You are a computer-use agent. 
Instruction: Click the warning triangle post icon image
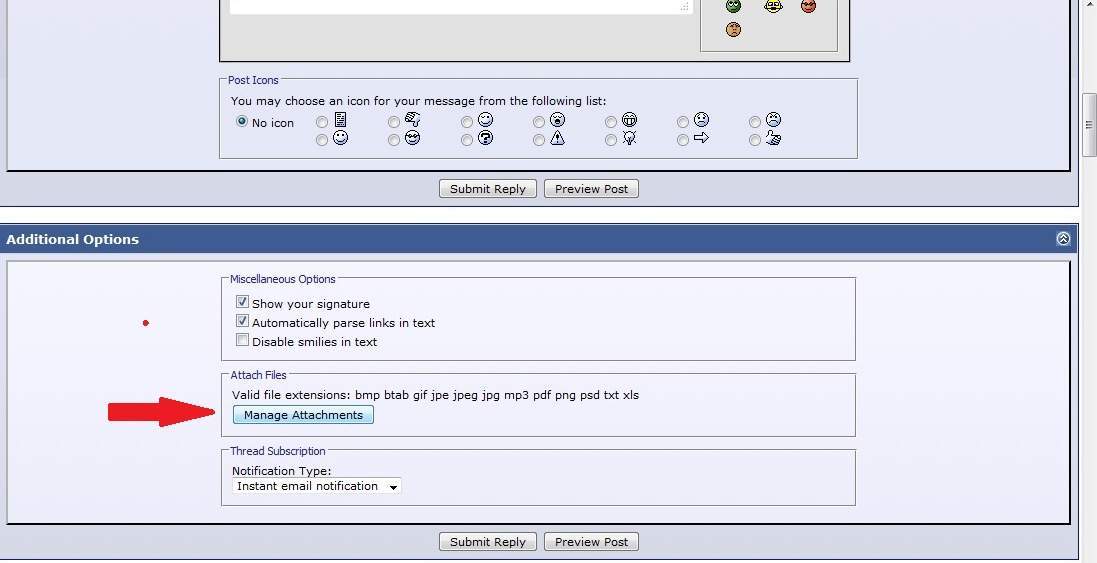(x=558, y=138)
